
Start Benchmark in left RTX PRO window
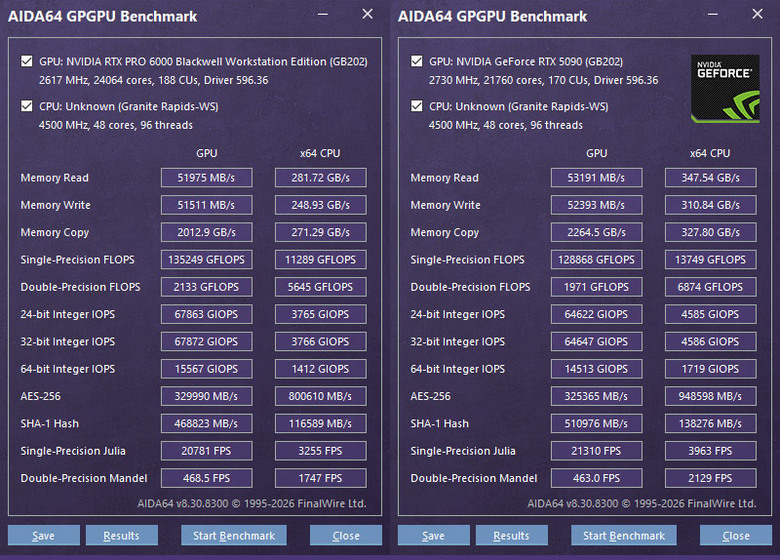click(x=234, y=535)
